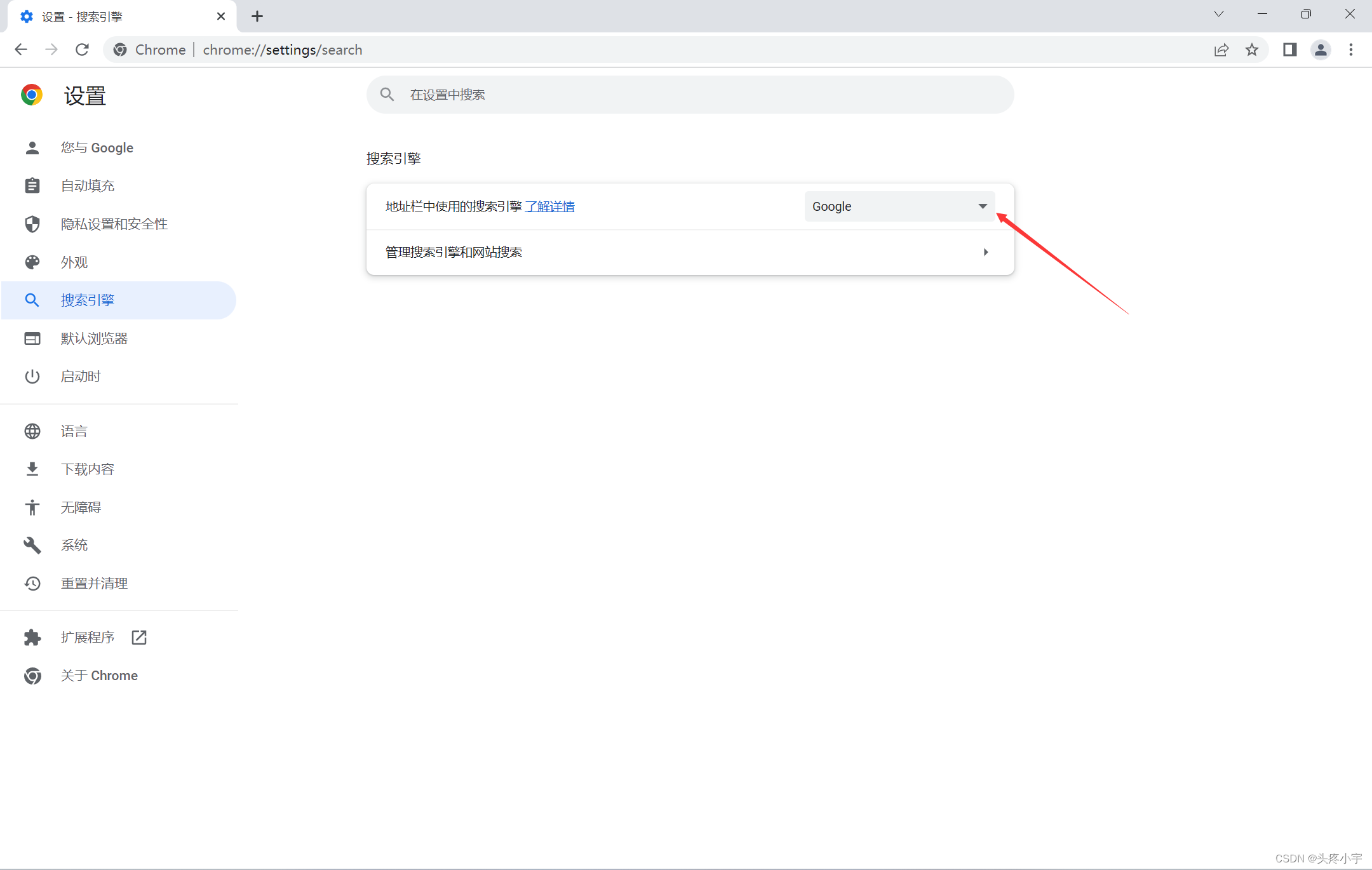Expand 管理搜索引擎和网站搜索 row arrow

(x=986, y=252)
